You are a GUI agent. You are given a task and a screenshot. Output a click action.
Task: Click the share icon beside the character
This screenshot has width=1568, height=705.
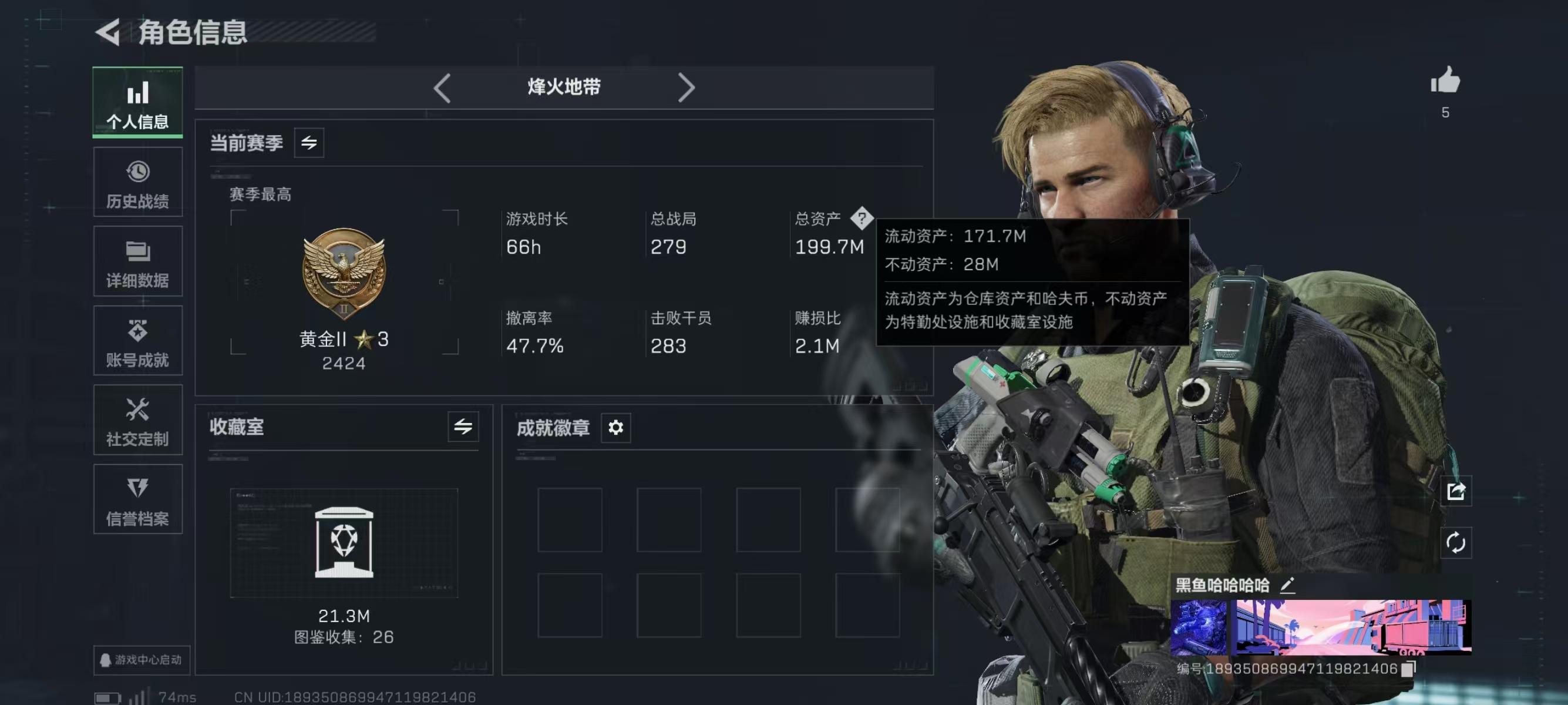pyautogui.click(x=1456, y=491)
